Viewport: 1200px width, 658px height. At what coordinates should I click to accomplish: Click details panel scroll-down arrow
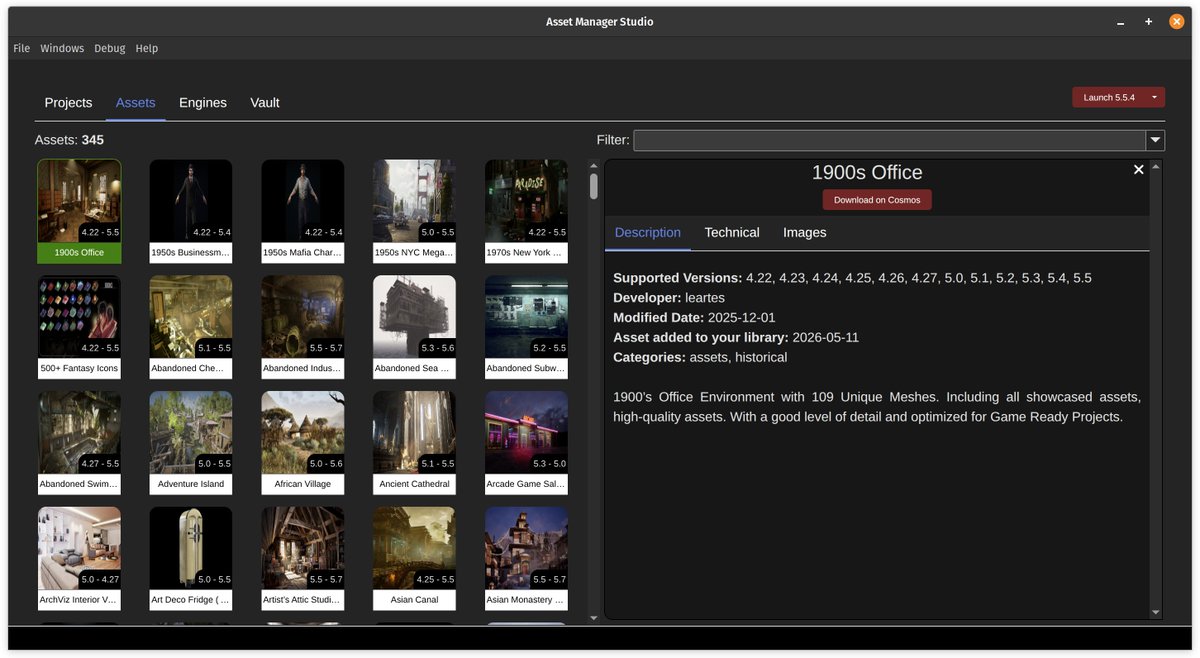click(1157, 612)
